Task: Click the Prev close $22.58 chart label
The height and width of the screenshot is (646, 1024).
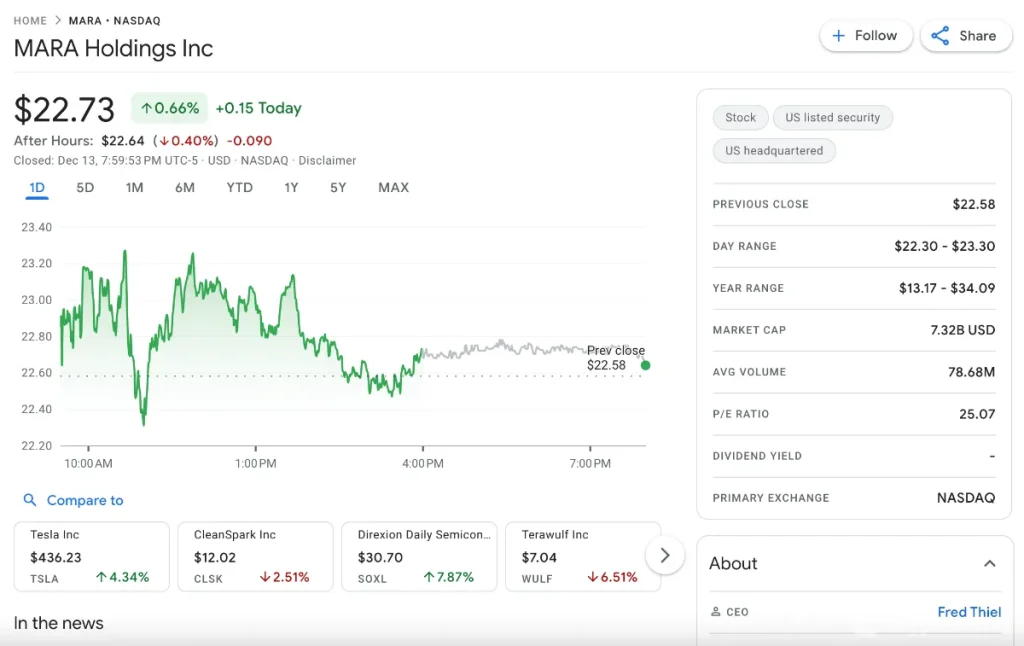Action: pyautogui.click(x=616, y=358)
